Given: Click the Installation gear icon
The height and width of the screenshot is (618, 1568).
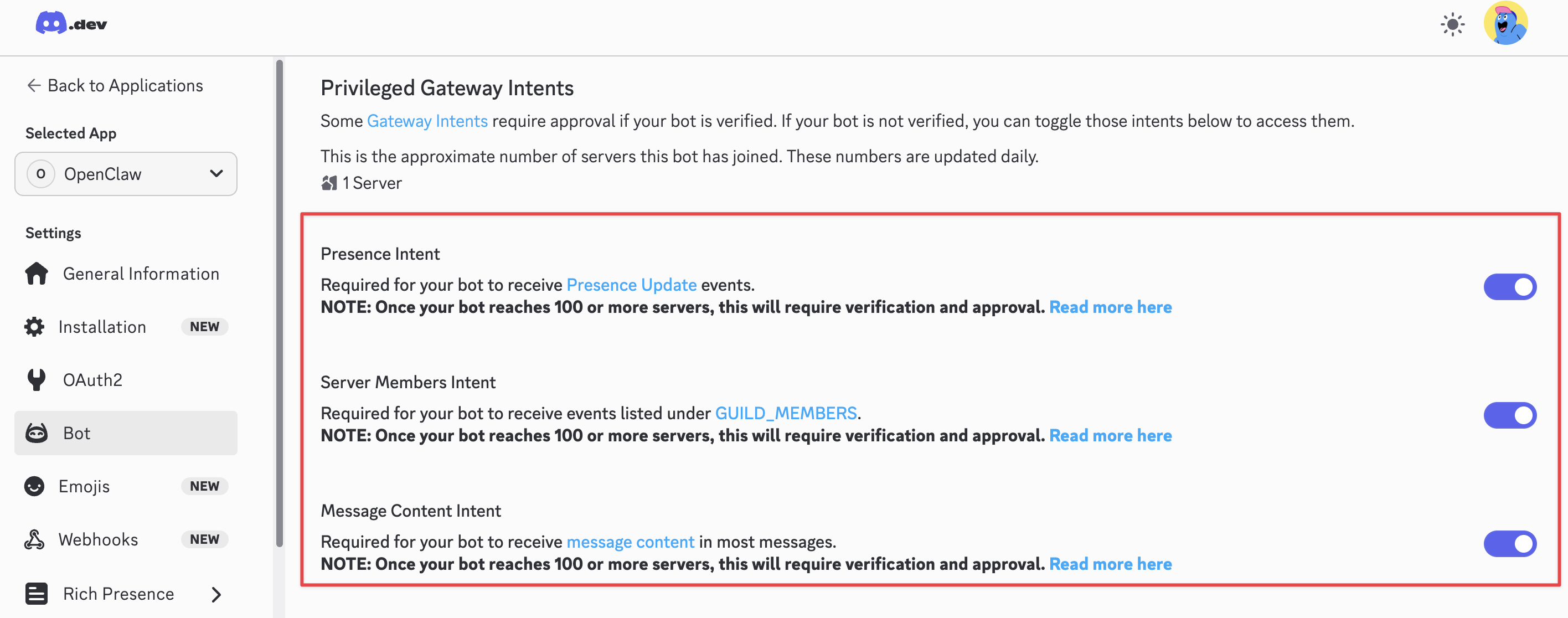Looking at the screenshot, I should pos(34,327).
